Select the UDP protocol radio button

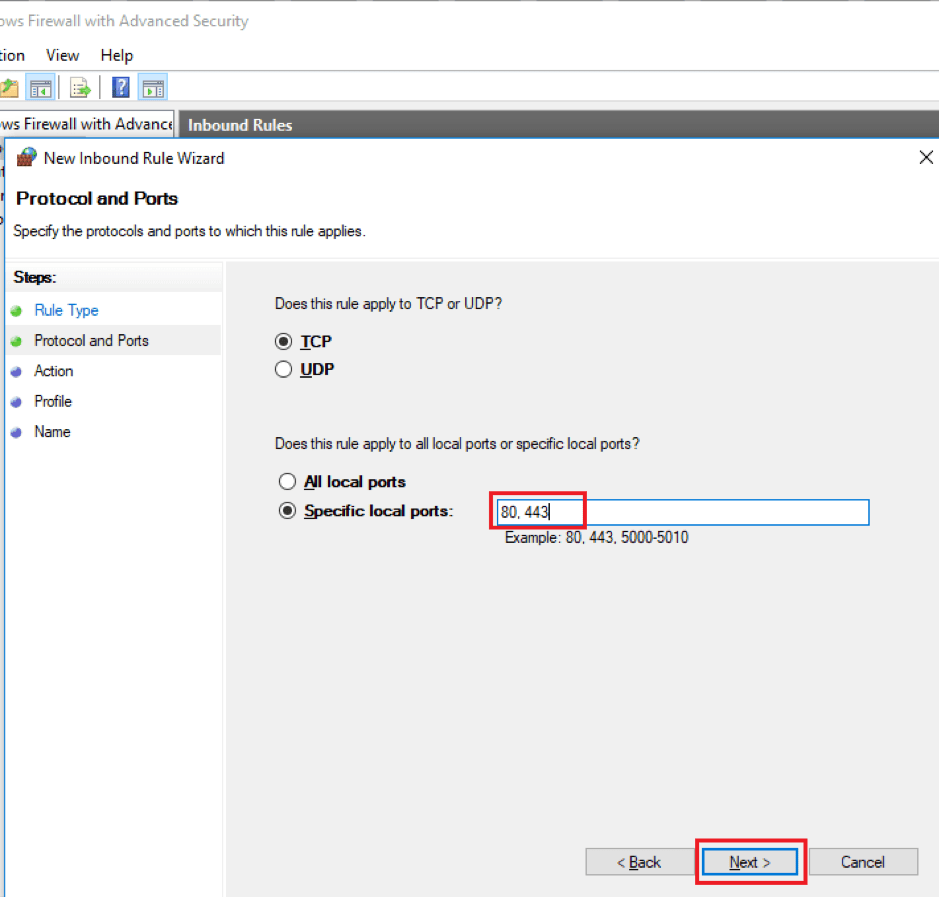283,368
